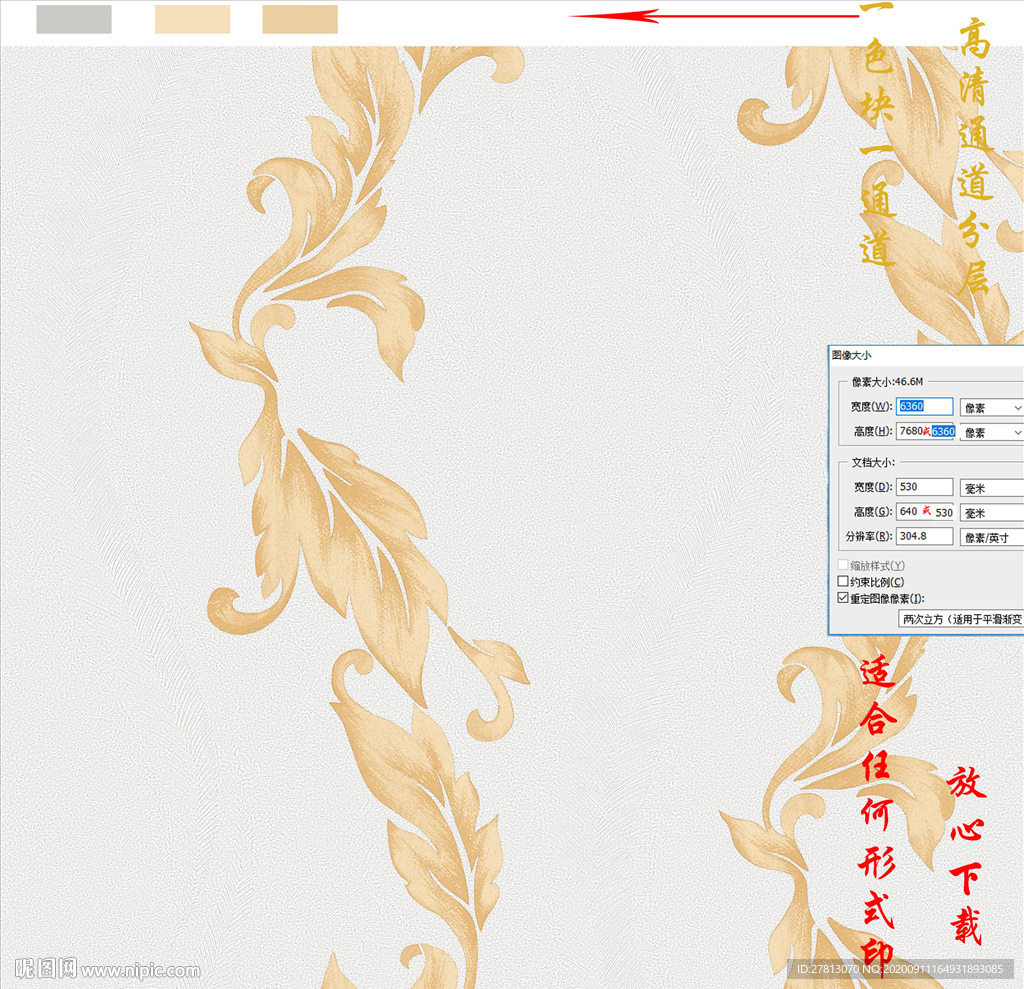Click the resolution field showing 304.8
The width and height of the screenshot is (1024, 989).
click(x=924, y=536)
